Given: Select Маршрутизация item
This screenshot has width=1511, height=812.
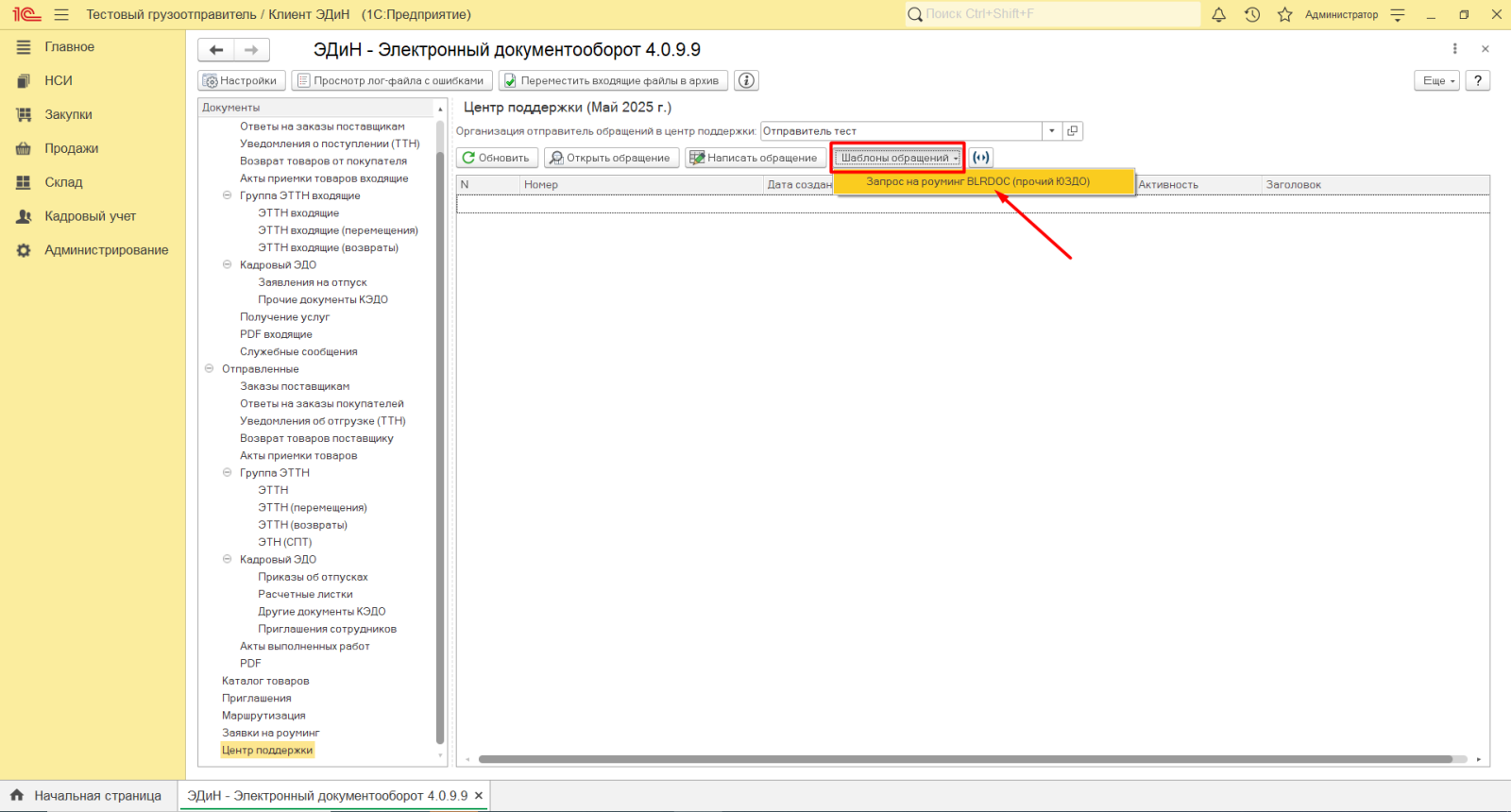Looking at the screenshot, I should [263, 716].
